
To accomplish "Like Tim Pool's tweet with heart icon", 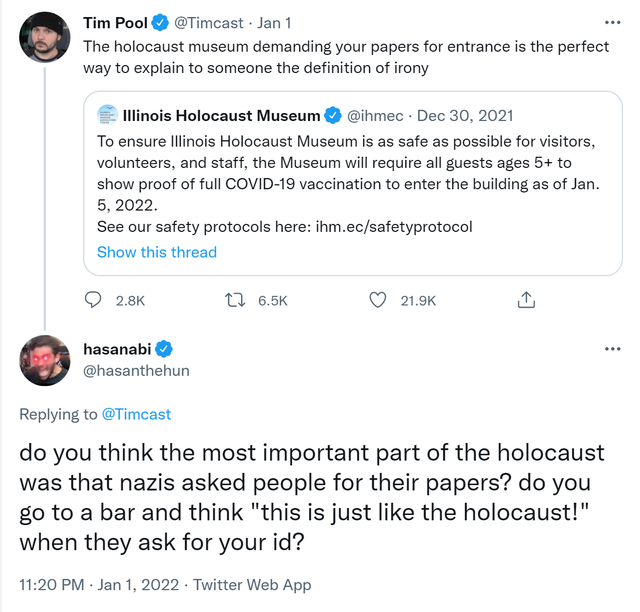I will pos(378,299).
